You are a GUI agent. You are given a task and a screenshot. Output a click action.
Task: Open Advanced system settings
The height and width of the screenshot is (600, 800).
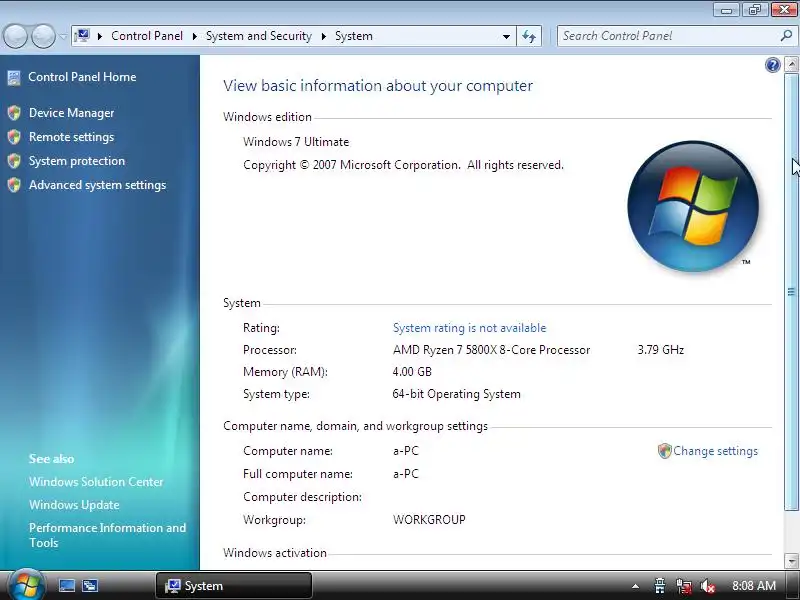click(x=97, y=185)
